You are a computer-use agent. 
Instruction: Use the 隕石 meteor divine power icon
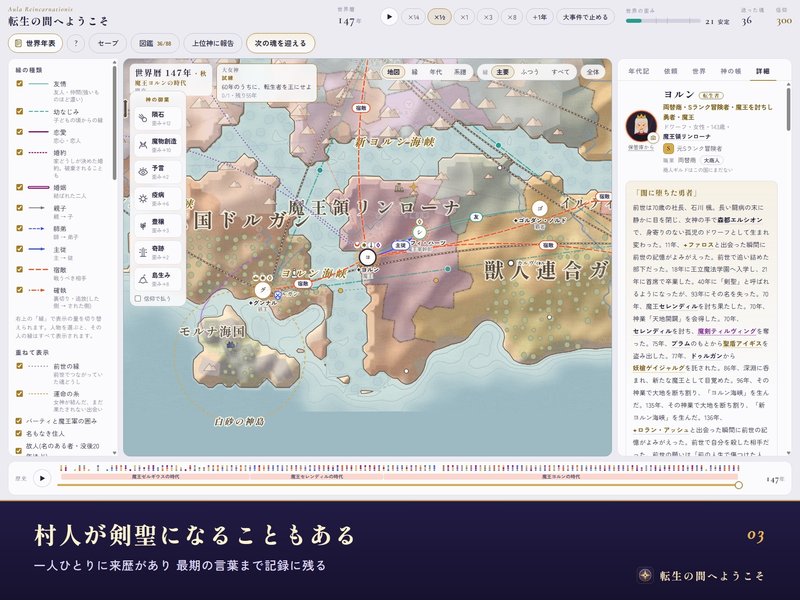tap(143, 118)
